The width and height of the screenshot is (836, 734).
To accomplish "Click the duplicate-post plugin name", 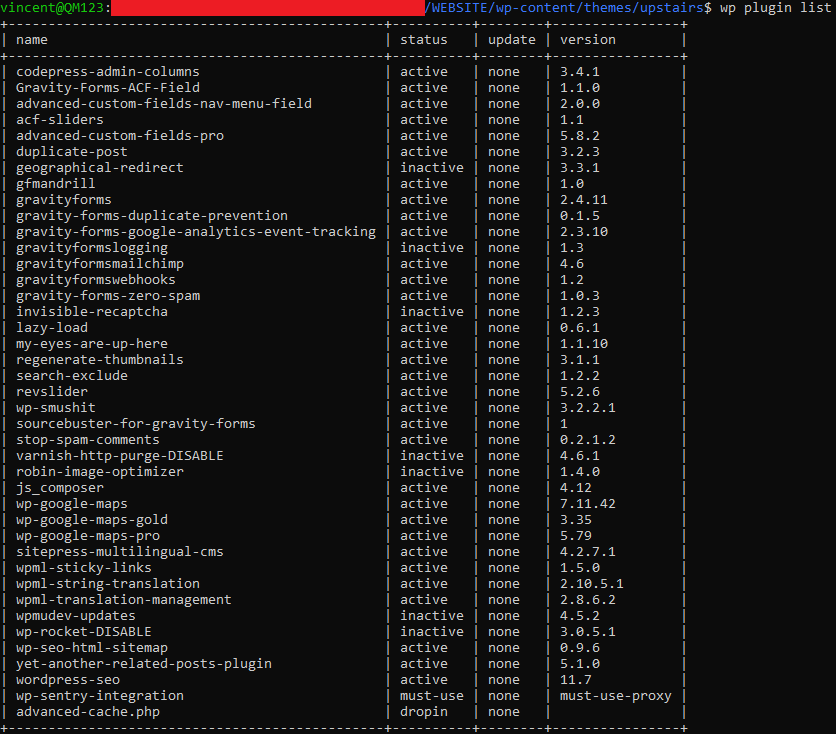I will (71, 152).
